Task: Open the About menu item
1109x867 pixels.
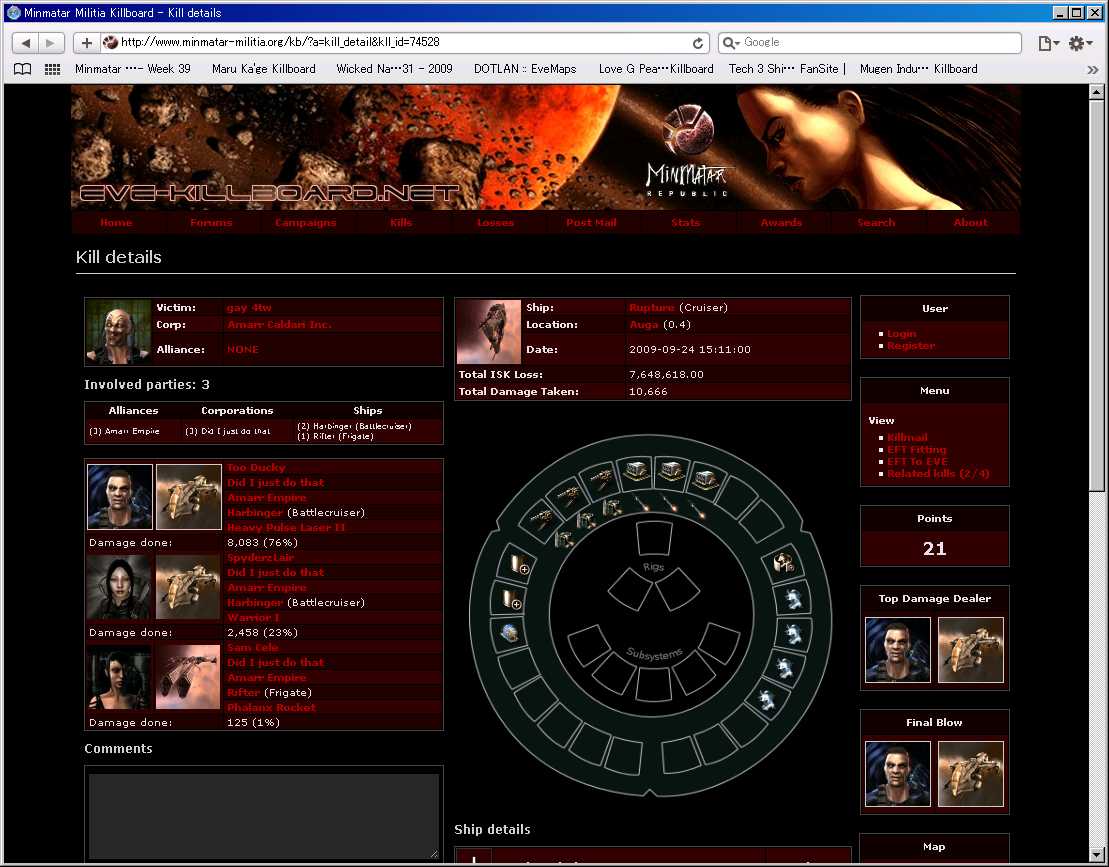Action: pyautogui.click(x=970, y=222)
